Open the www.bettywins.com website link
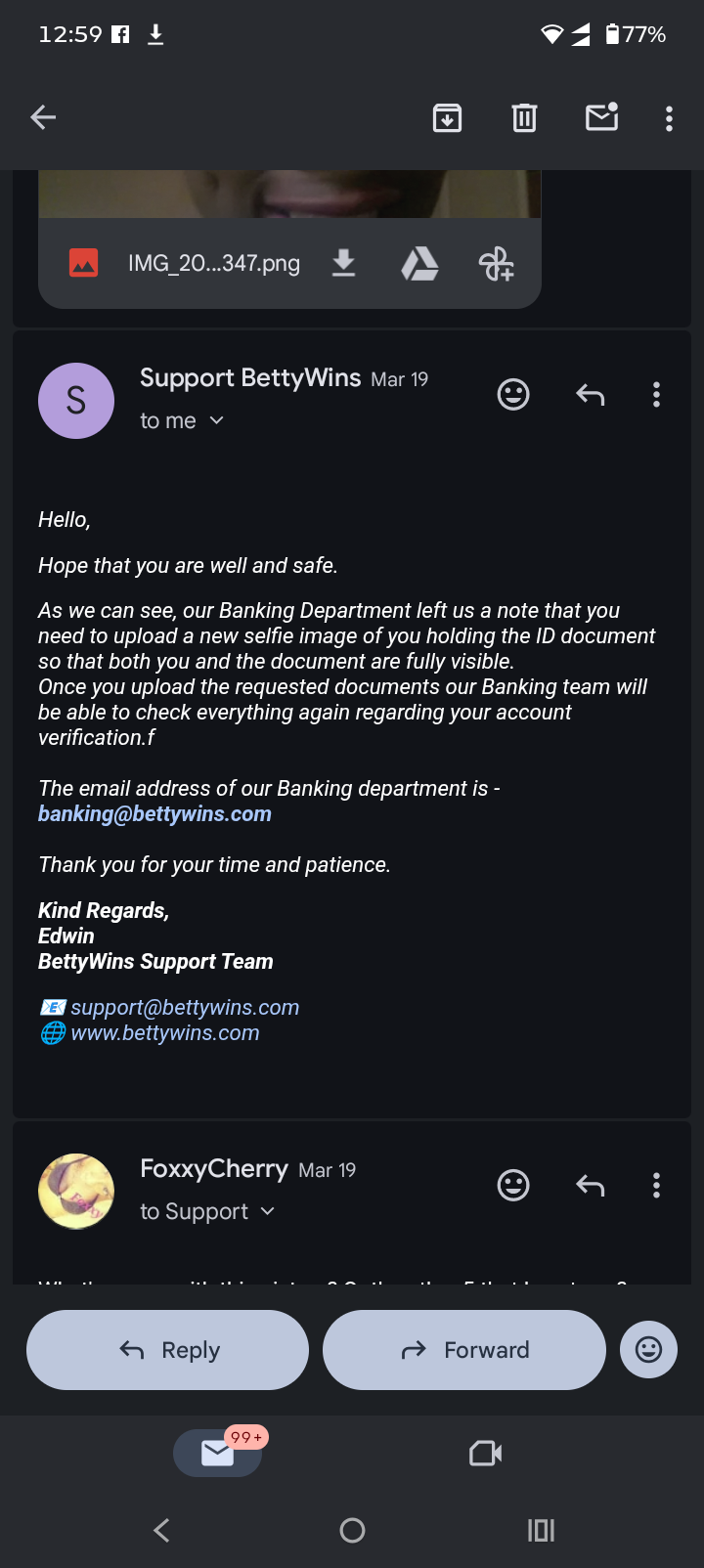The height and width of the screenshot is (1568, 704). click(x=164, y=1033)
